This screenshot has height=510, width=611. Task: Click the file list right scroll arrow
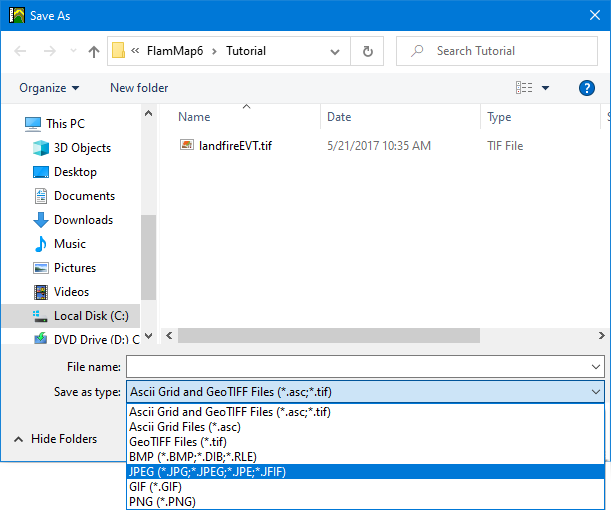point(601,335)
